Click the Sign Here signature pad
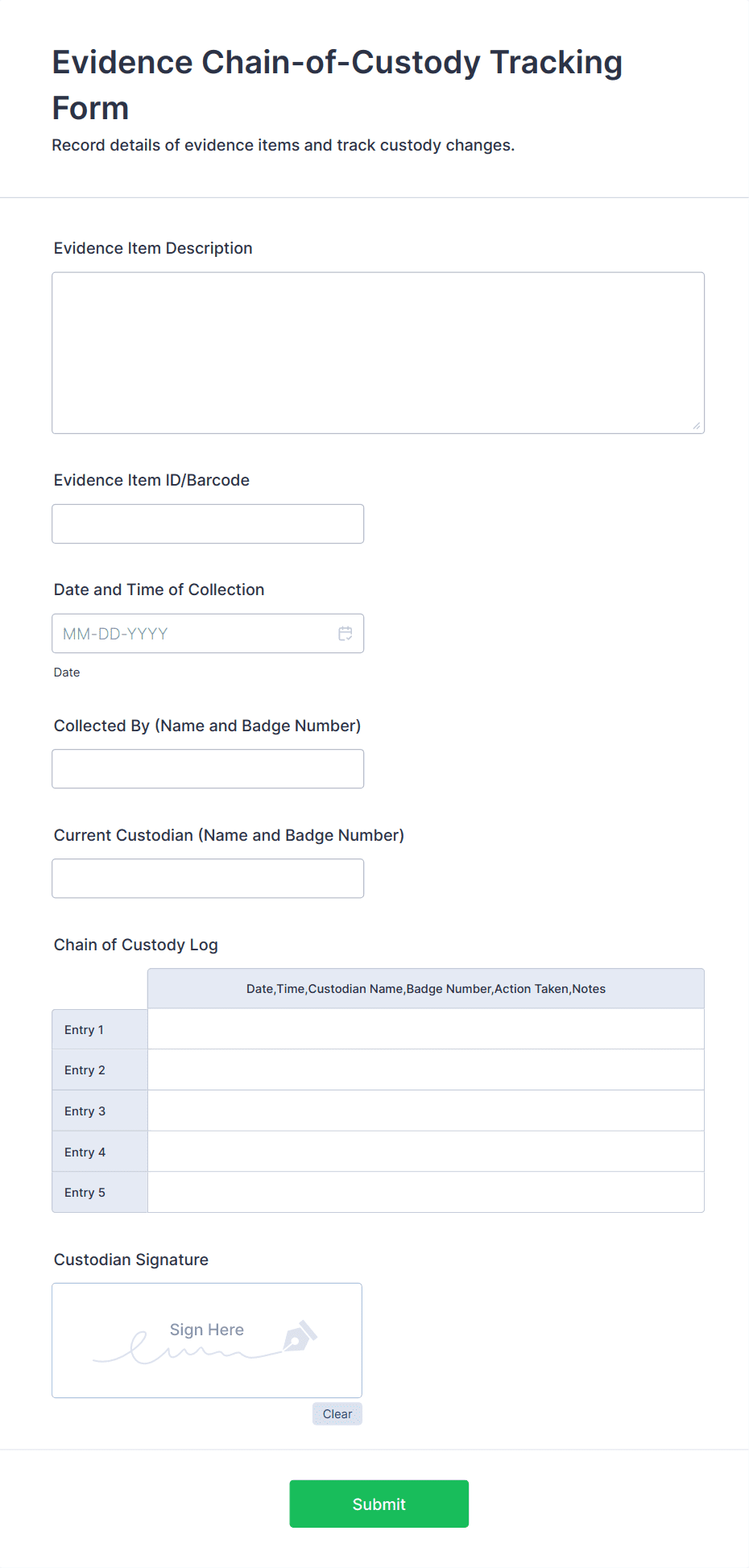 [206, 1340]
